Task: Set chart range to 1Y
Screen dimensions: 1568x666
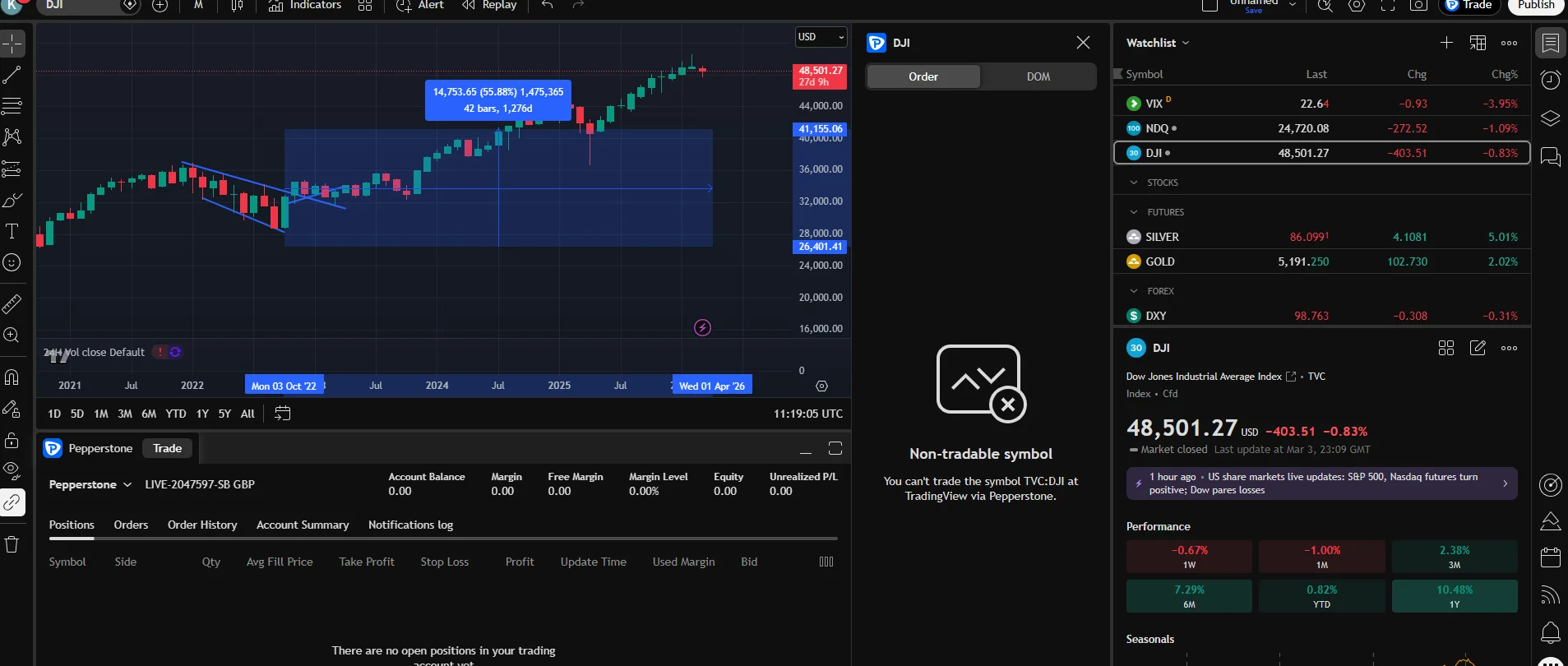Action: point(202,414)
